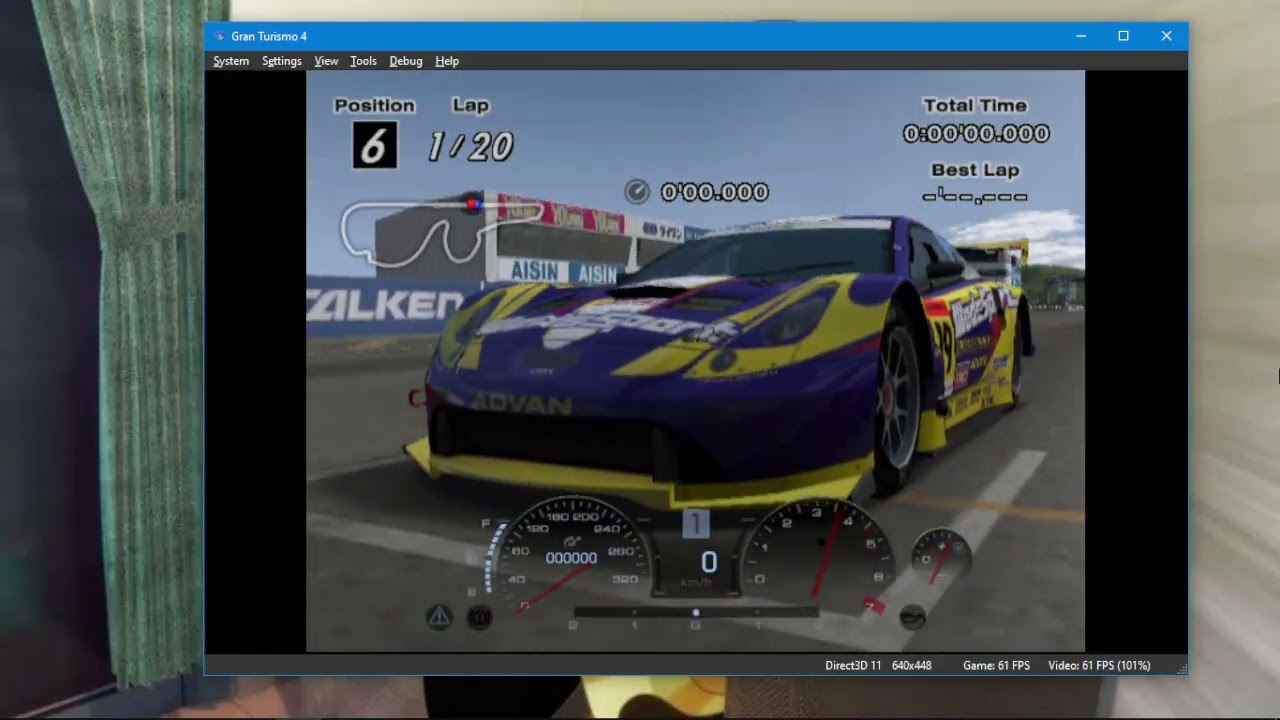Click the 640x448 resolution status text
The image size is (1280, 720).
tap(912, 665)
